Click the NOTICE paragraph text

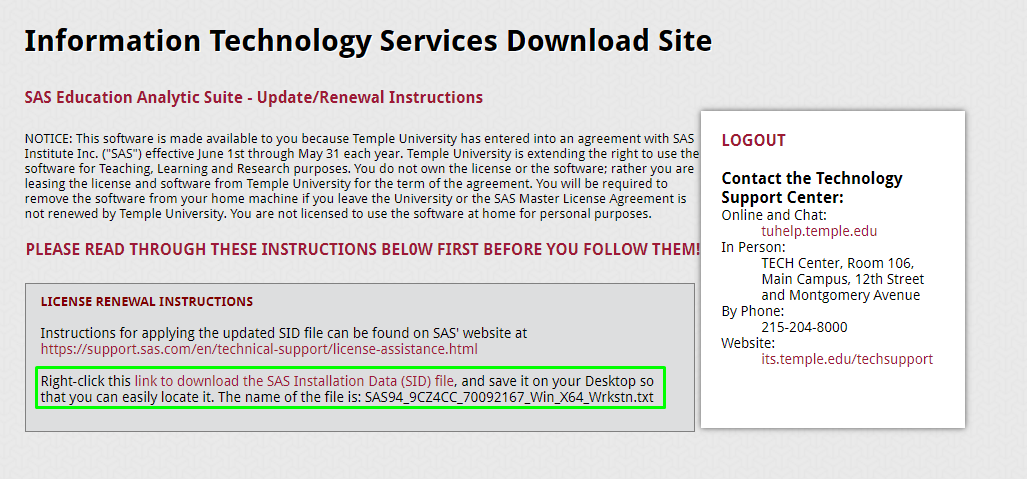(362, 176)
